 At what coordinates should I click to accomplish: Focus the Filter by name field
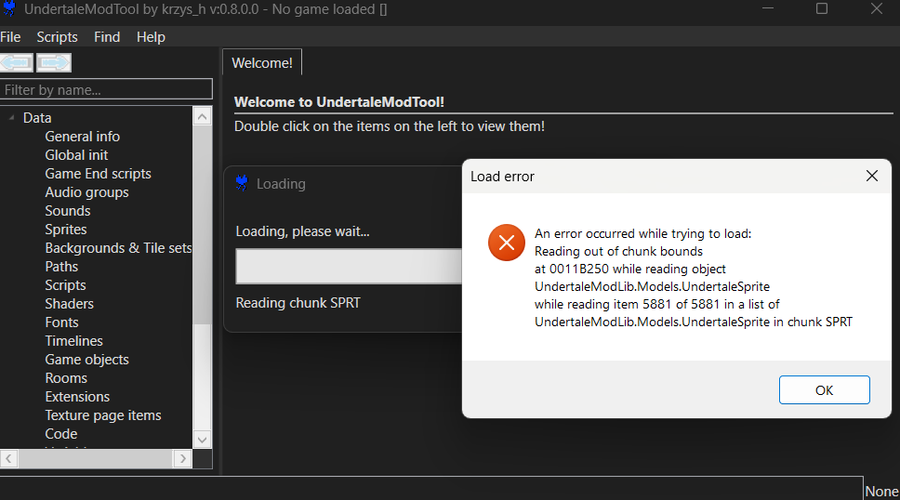point(106,90)
